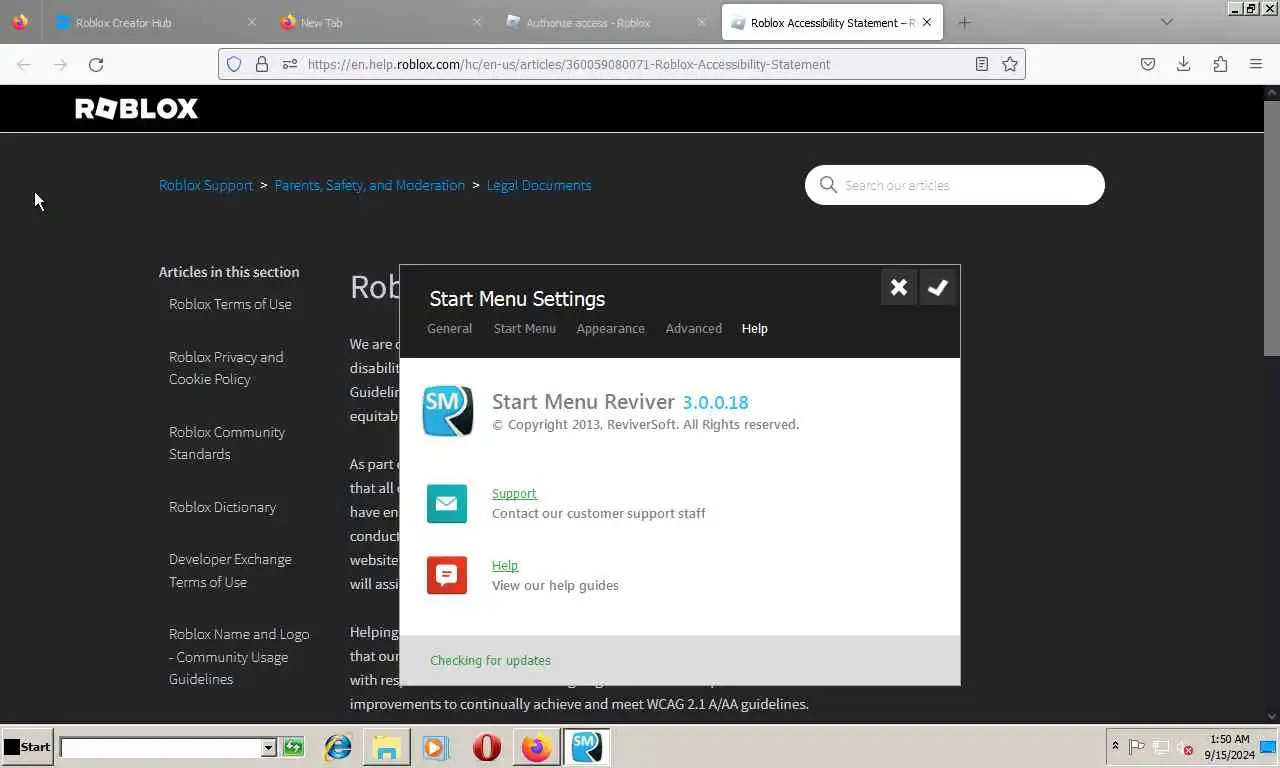Open the Roblox Dictionary article

[222, 507]
